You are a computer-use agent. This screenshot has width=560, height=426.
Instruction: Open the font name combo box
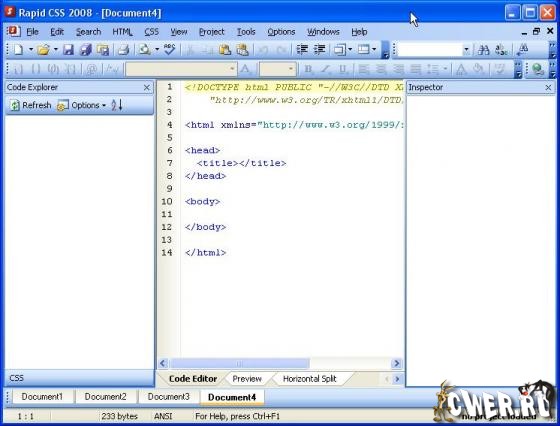[x=181, y=69]
